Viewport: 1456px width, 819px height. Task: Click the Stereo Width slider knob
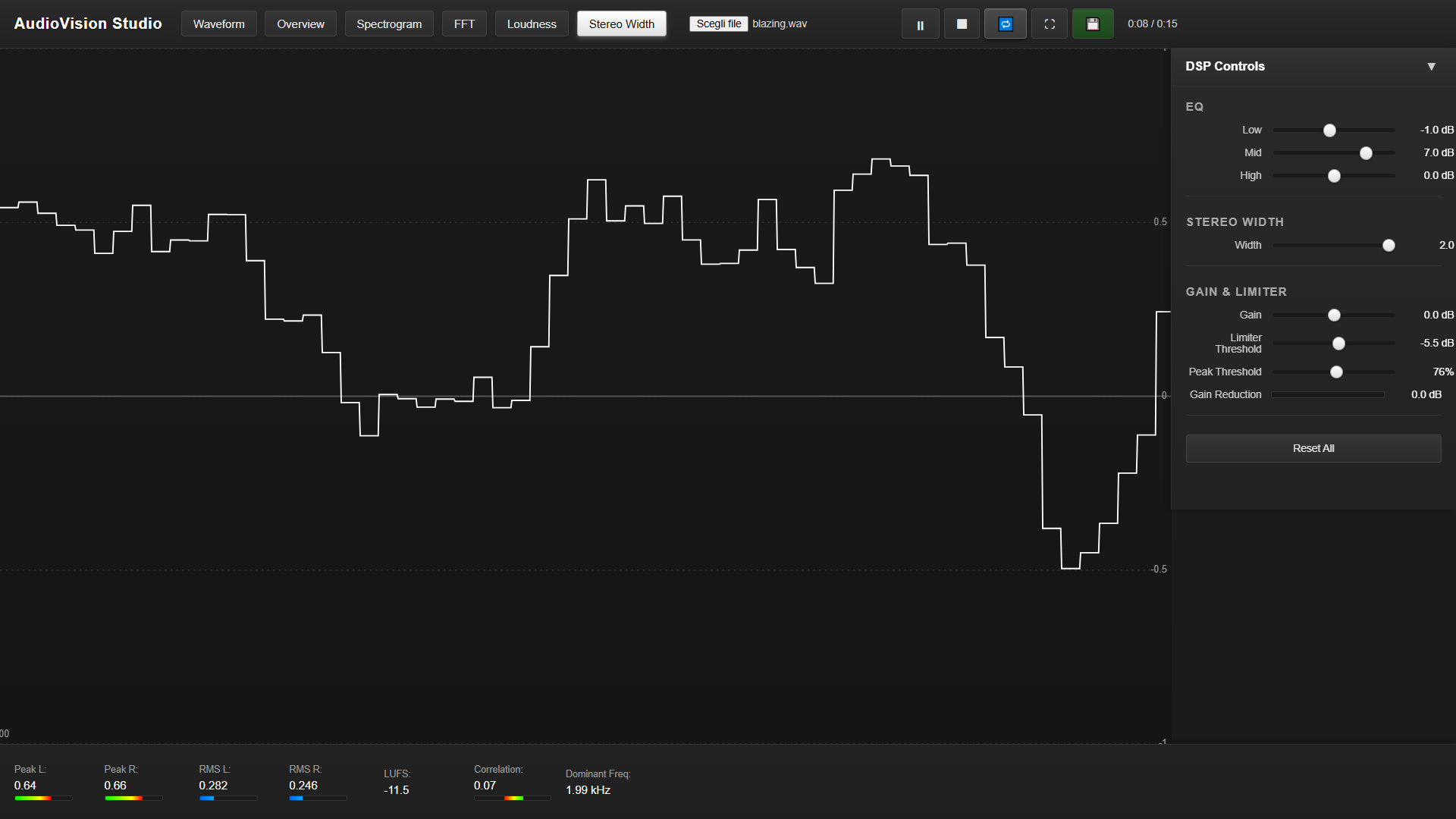[1389, 246]
